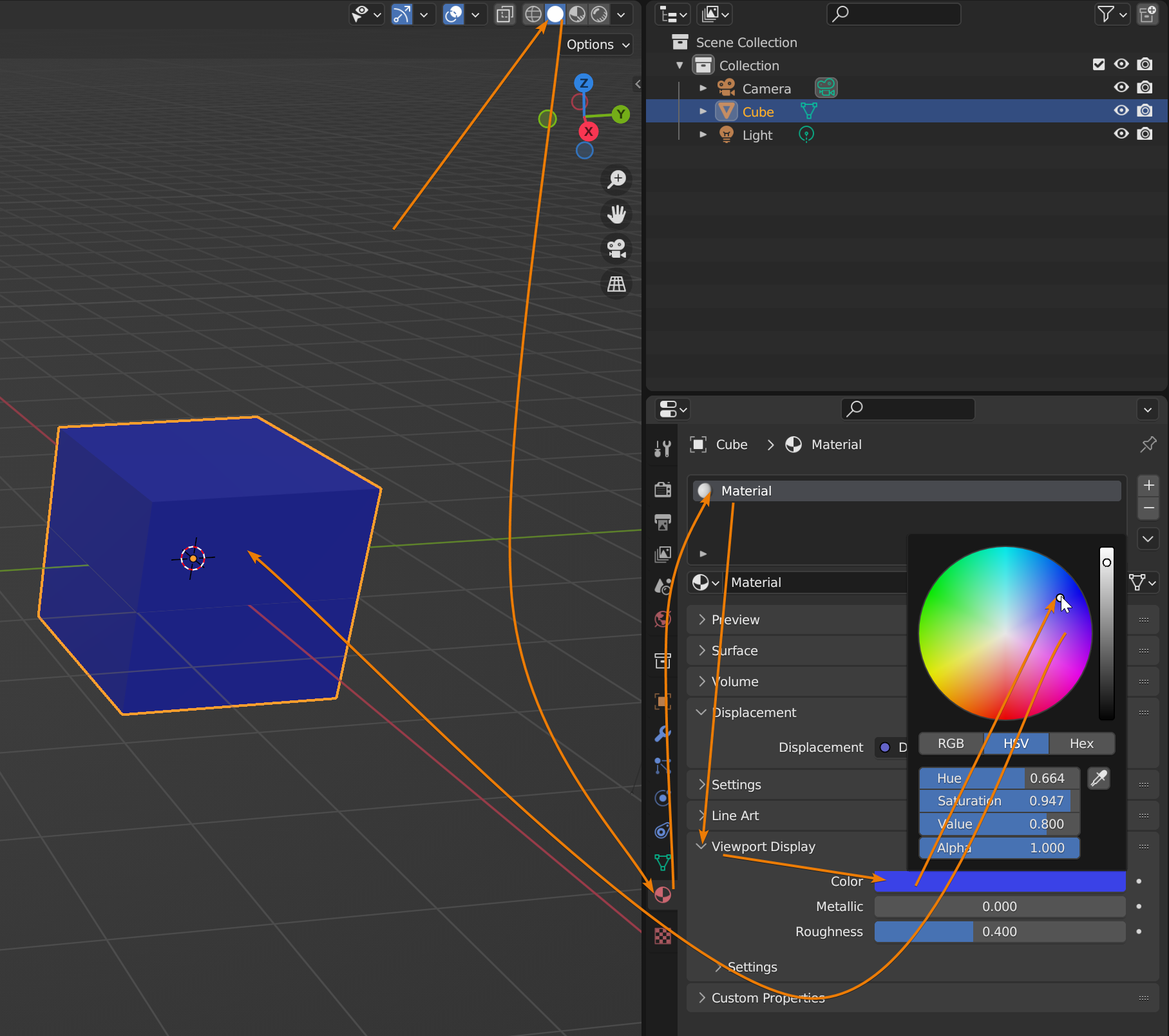Uncheck the Collection exclude checkbox
The image size is (1169, 1036).
pos(1099,64)
